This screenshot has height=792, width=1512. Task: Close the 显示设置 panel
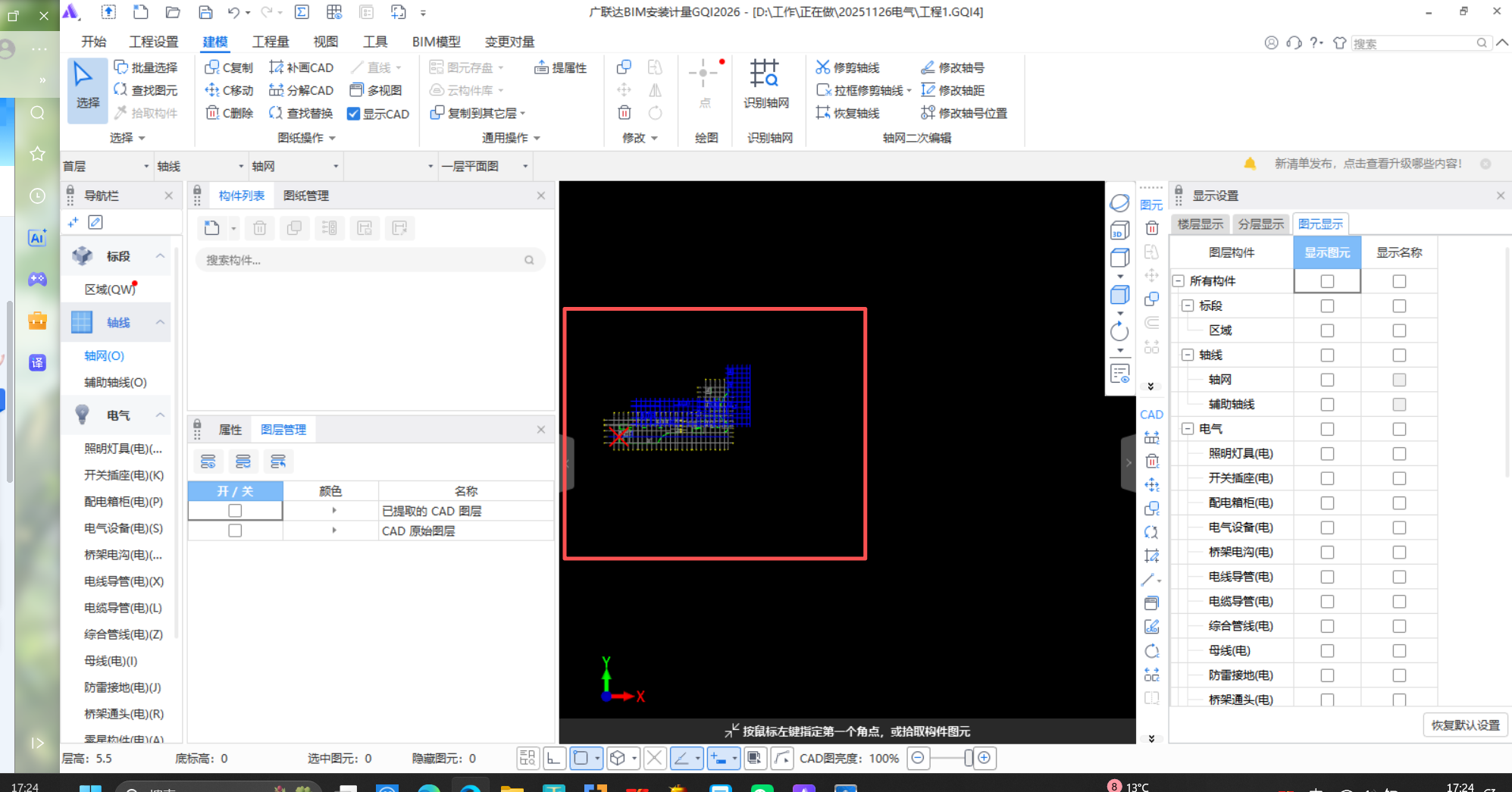1501,196
